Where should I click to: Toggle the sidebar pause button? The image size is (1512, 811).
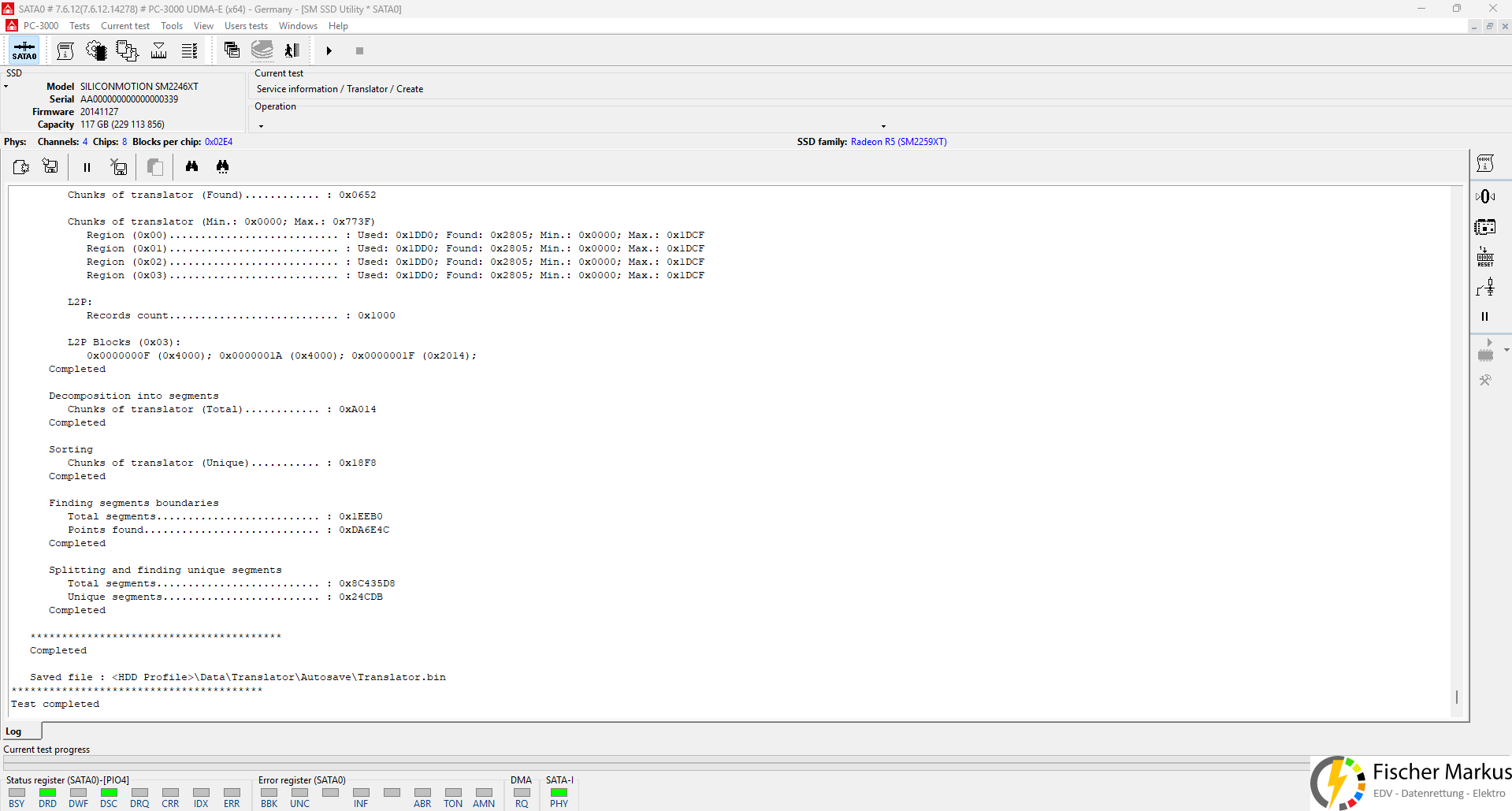pyautogui.click(x=1485, y=316)
